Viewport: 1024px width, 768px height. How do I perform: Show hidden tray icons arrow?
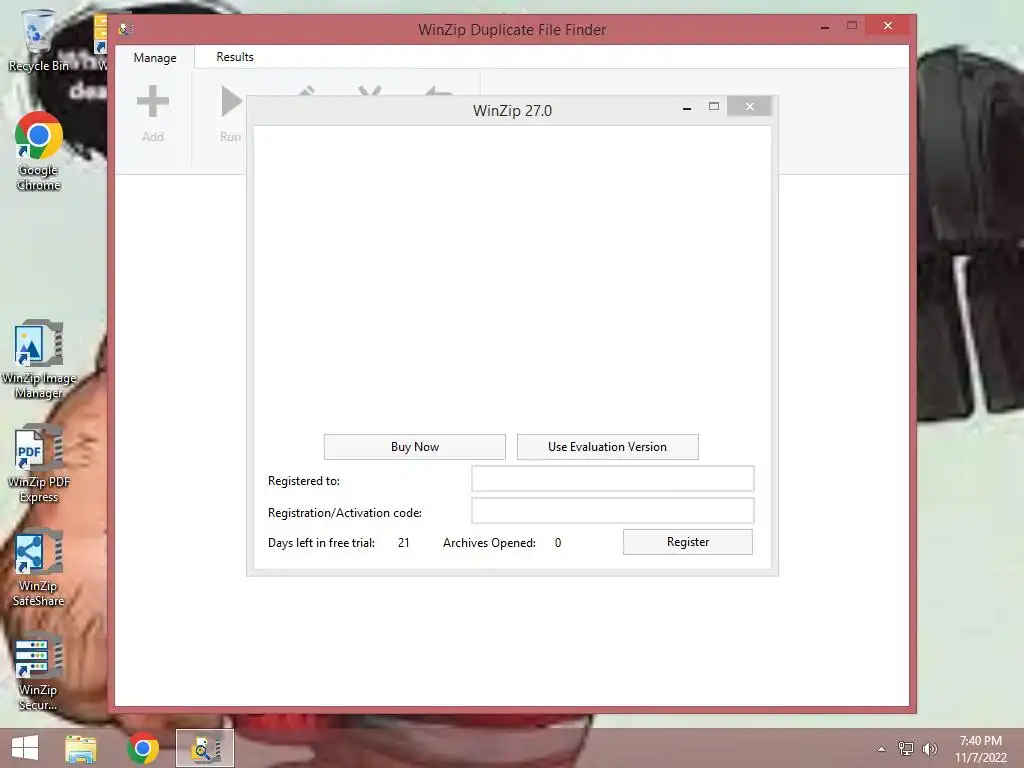point(881,749)
